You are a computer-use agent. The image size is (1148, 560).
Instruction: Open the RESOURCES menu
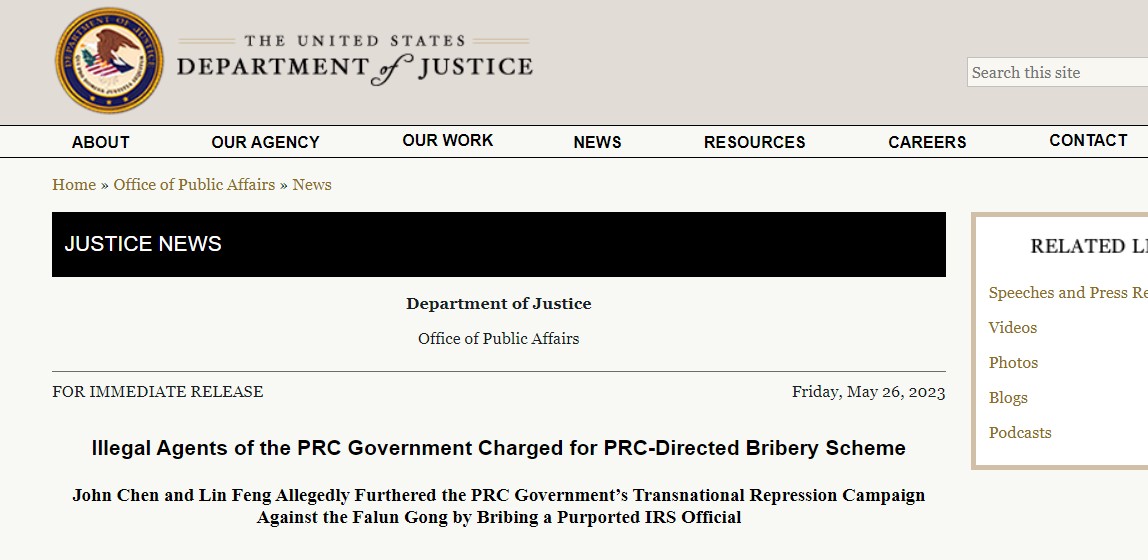[x=754, y=142]
